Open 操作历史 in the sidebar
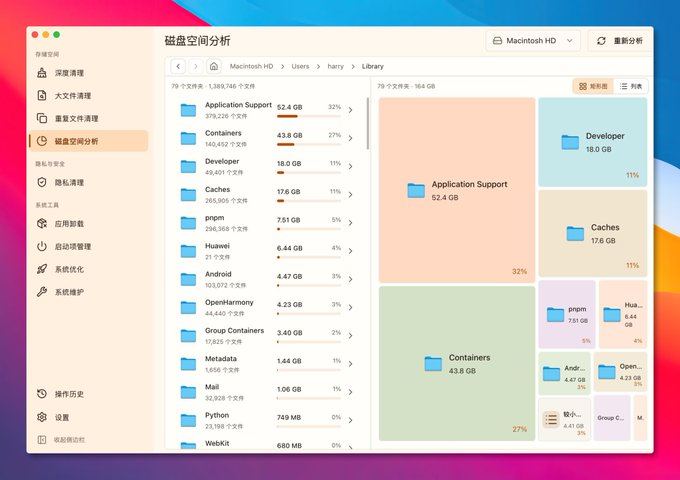This screenshot has width=680, height=480. tap(88, 394)
